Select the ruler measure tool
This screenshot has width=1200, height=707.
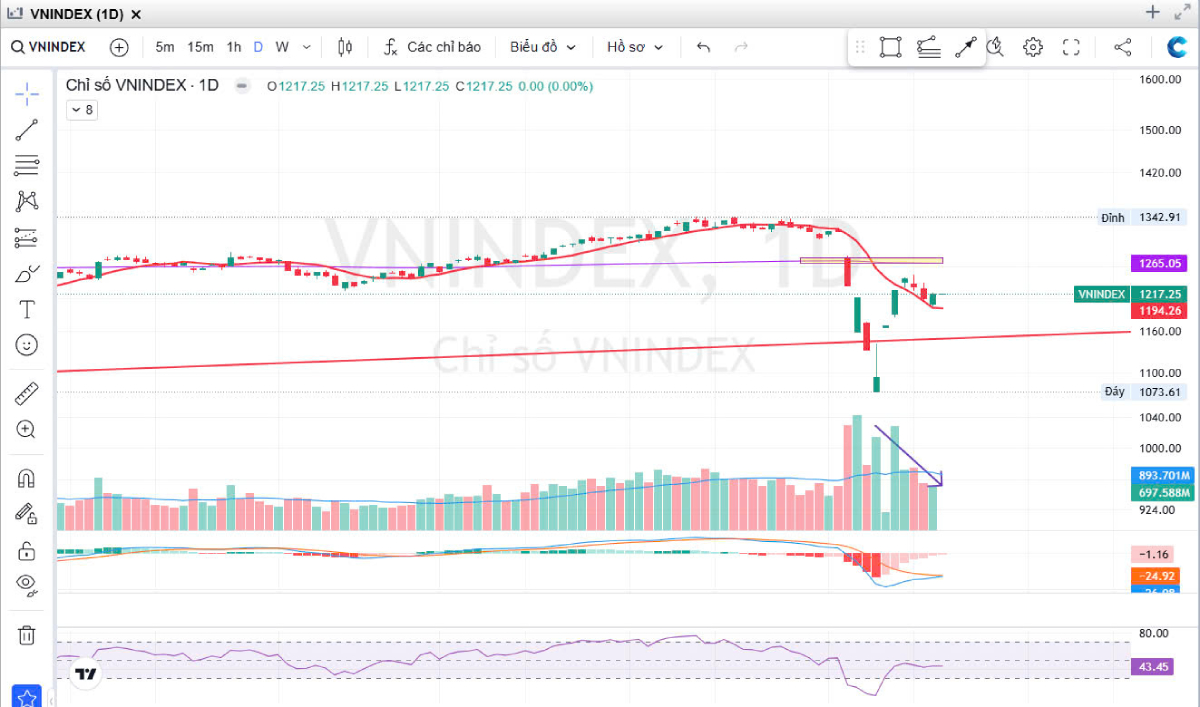coord(27,394)
